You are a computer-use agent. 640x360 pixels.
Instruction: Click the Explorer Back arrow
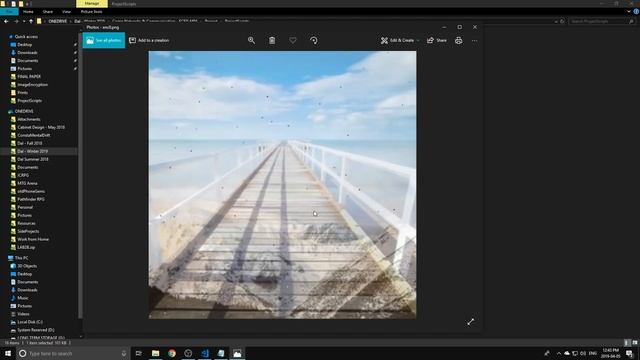coord(6,21)
